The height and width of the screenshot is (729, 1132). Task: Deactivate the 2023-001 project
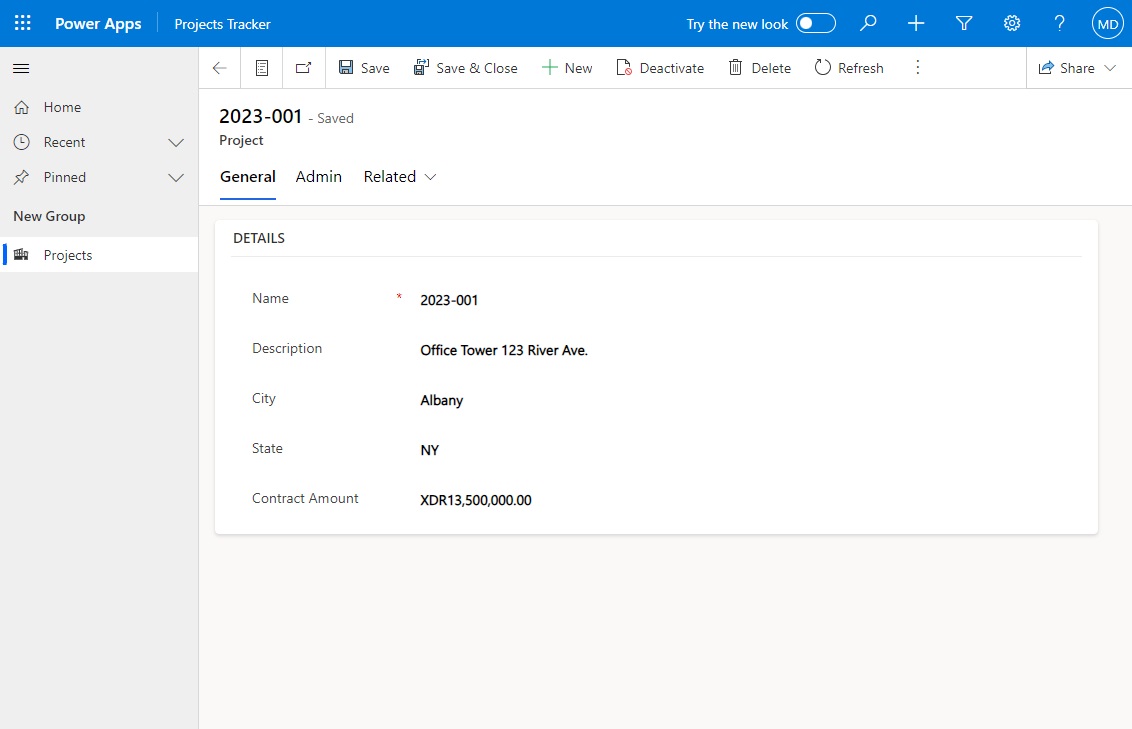pos(660,67)
